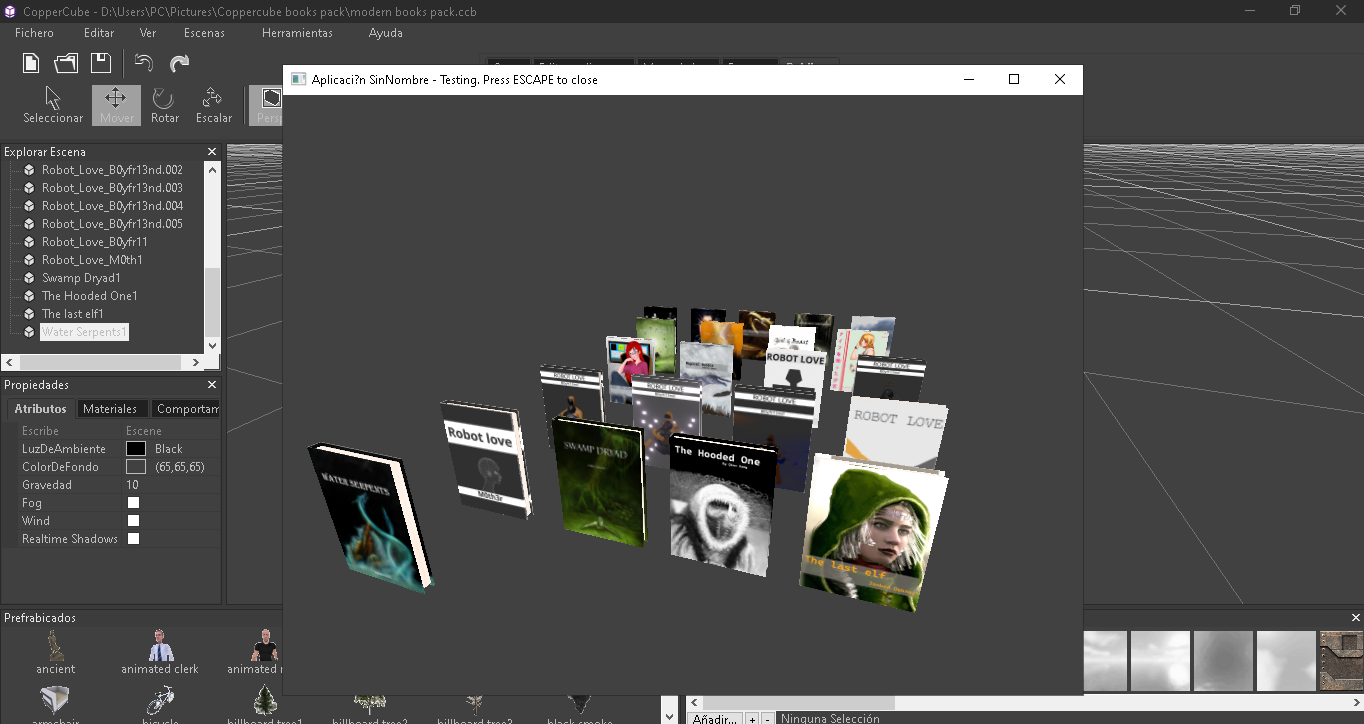Select The last elf1 node
Image resolution: width=1364 pixels, height=724 pixels.
[x=73, y=314]
